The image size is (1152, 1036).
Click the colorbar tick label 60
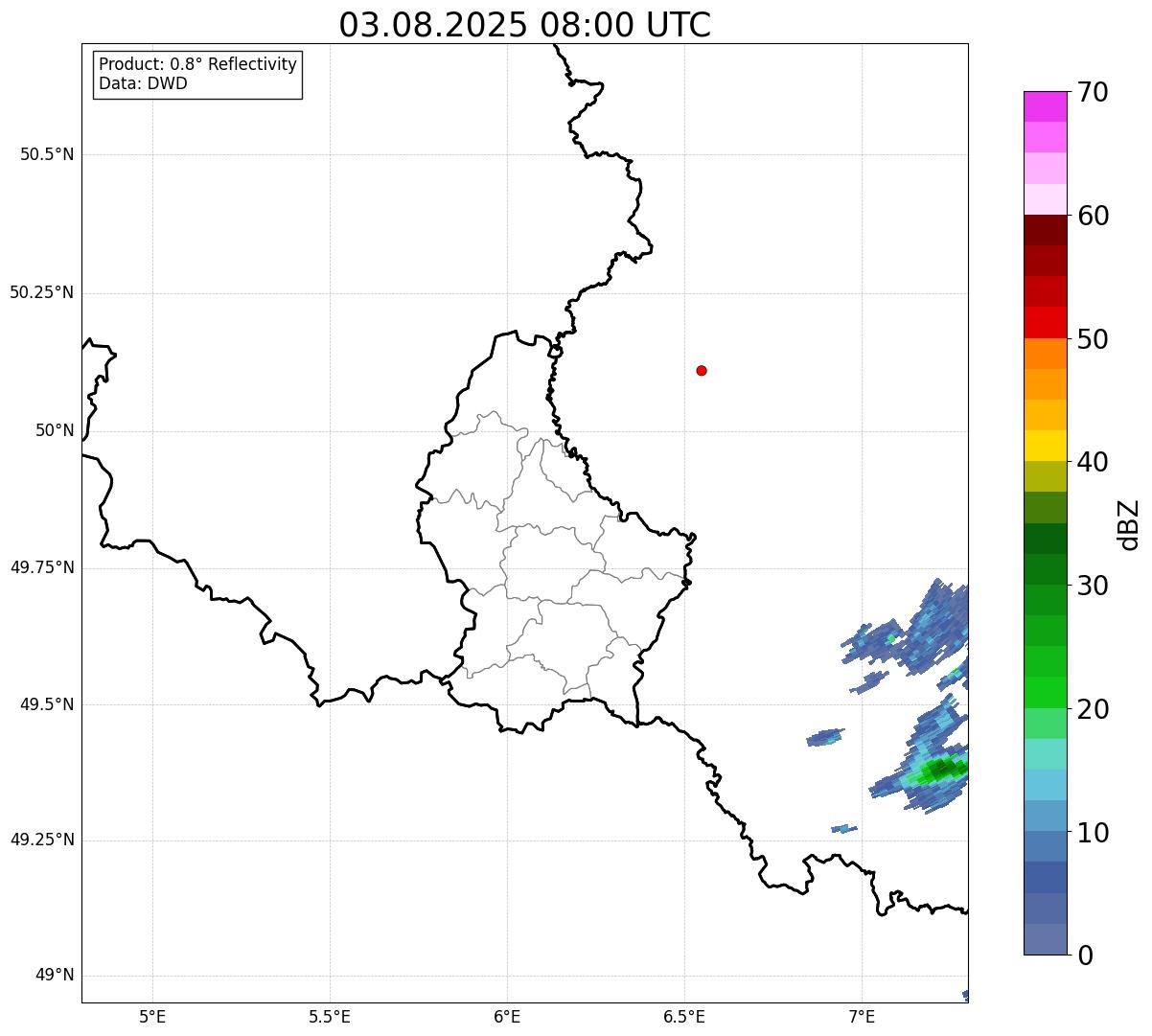coord(1093,216)
